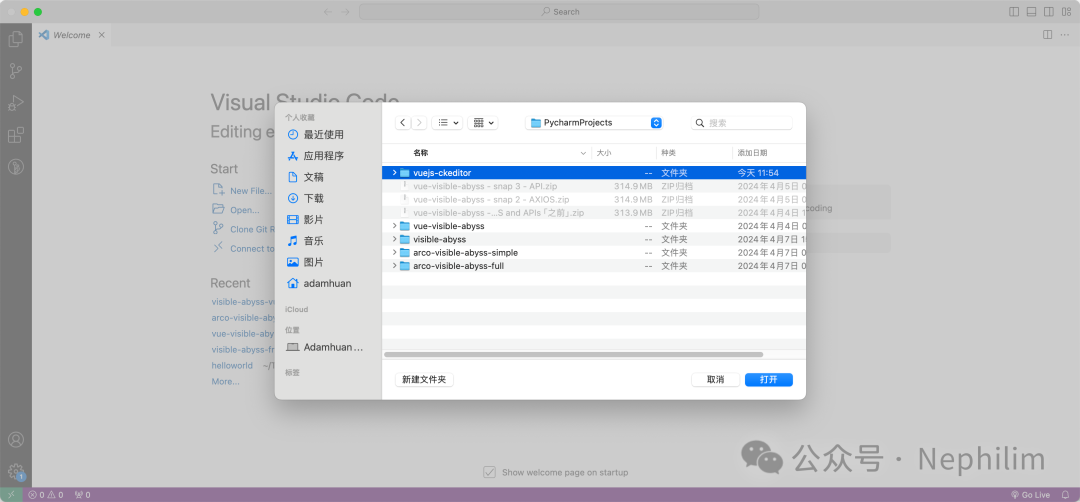Open the group-by grid dropdown
This screenshot has width=1080, height=502.
click(x=483, y=123)
